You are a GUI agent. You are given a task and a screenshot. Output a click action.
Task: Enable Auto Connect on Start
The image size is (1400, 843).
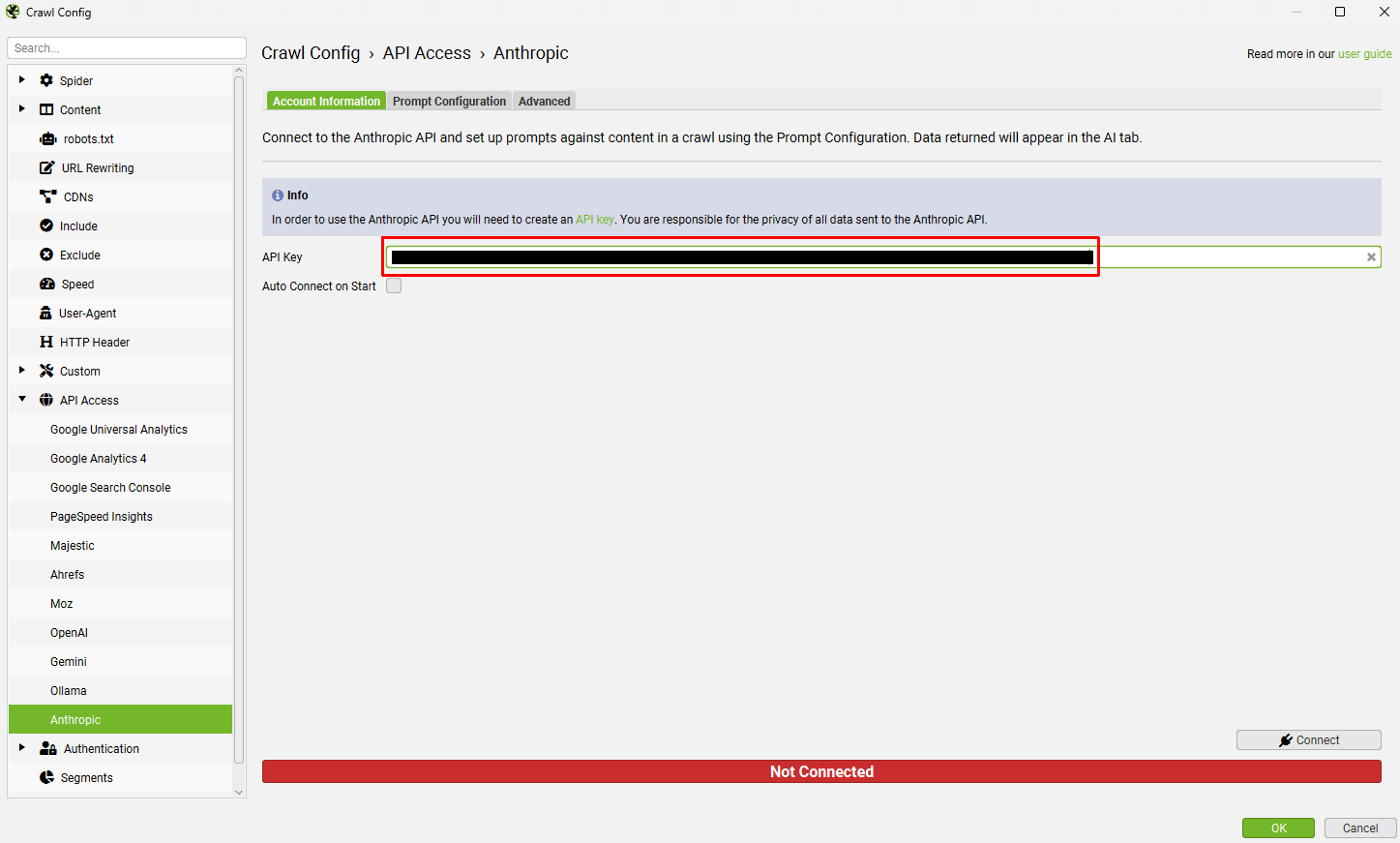[x=394, y=286]
